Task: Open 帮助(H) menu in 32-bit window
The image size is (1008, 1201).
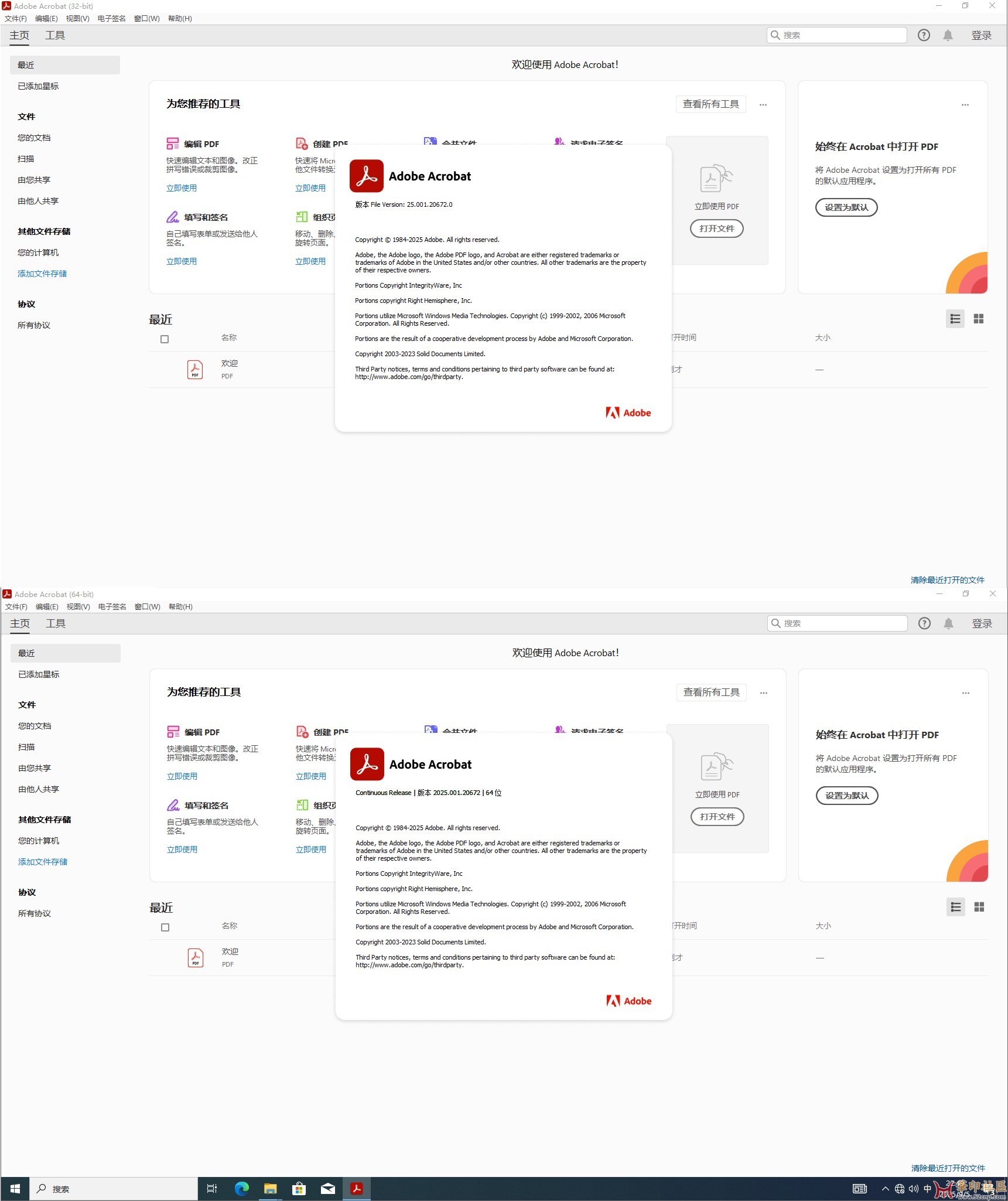Action: tap(180, 19)
